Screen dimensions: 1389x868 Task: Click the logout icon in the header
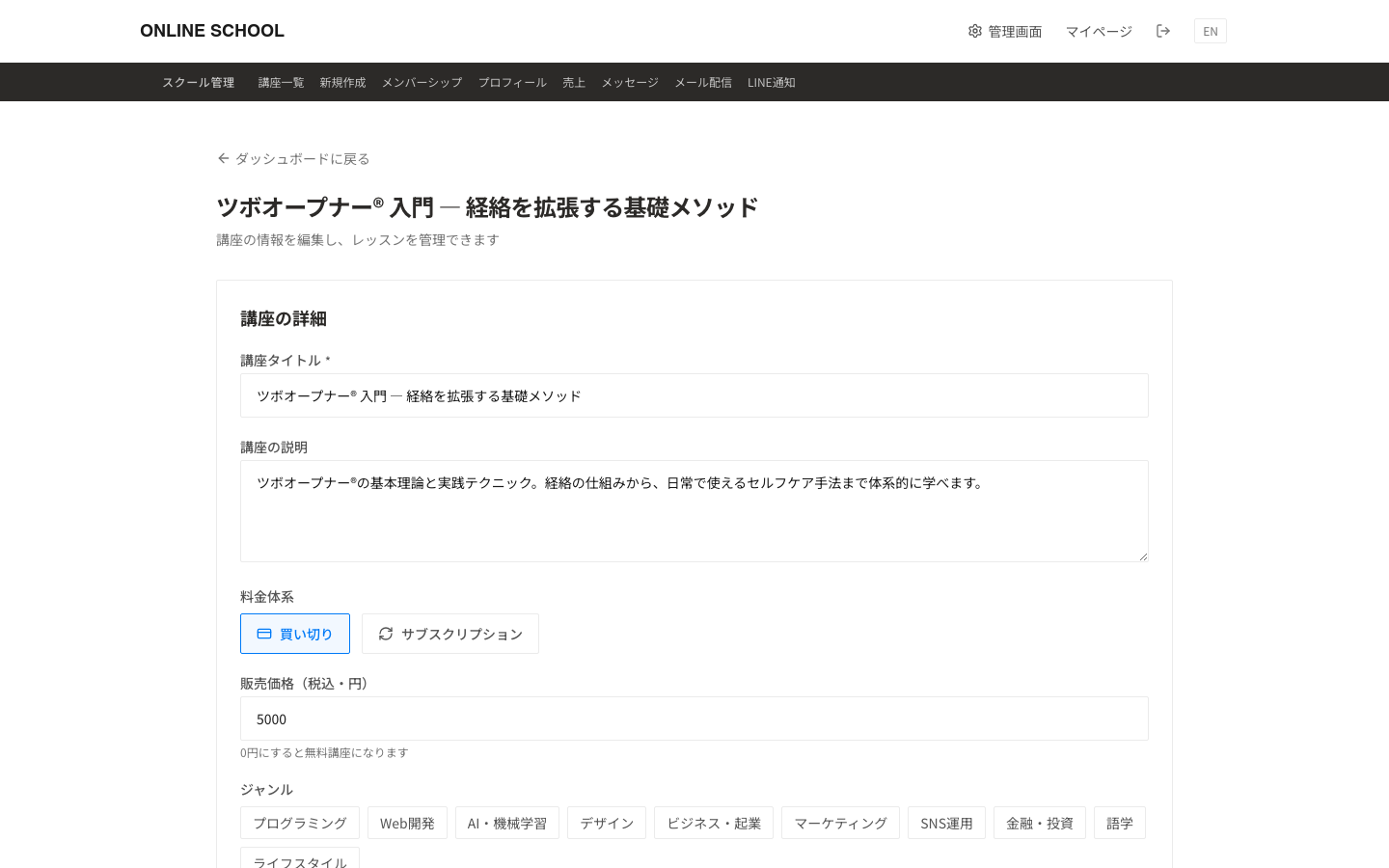click(1163, 31)
